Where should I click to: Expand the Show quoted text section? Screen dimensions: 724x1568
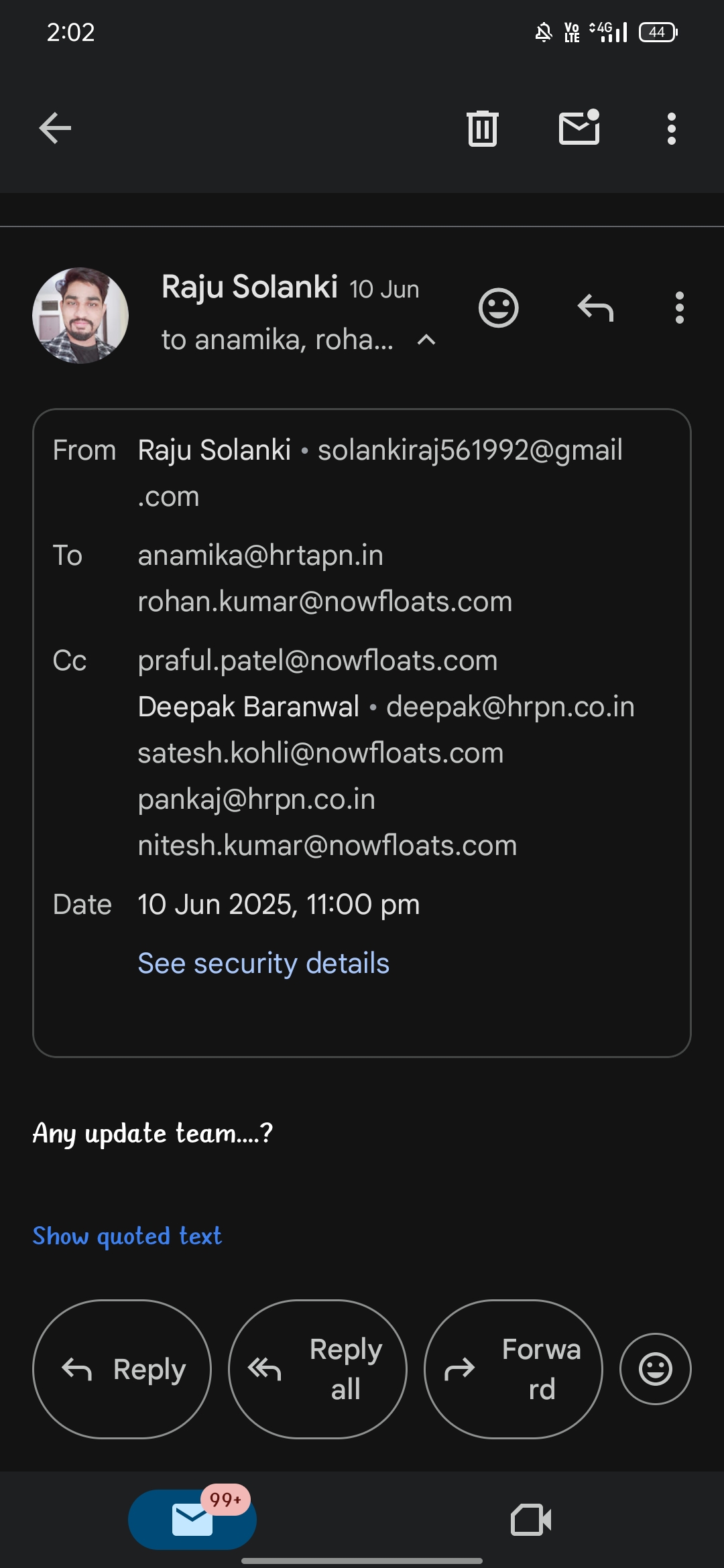pyautogui.click(x=127, y=1236)
